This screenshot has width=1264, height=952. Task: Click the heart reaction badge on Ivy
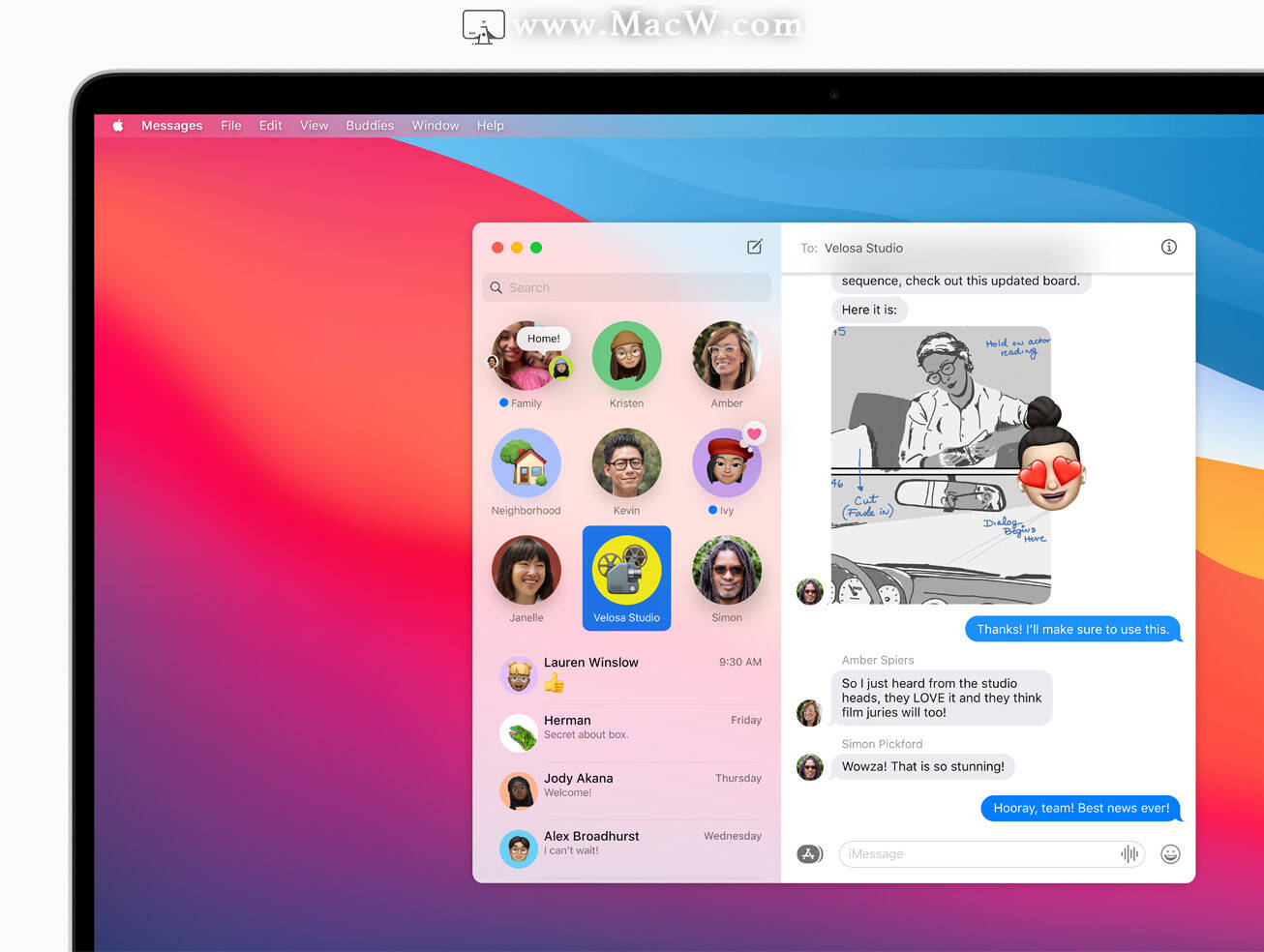[x=754, y=433]
